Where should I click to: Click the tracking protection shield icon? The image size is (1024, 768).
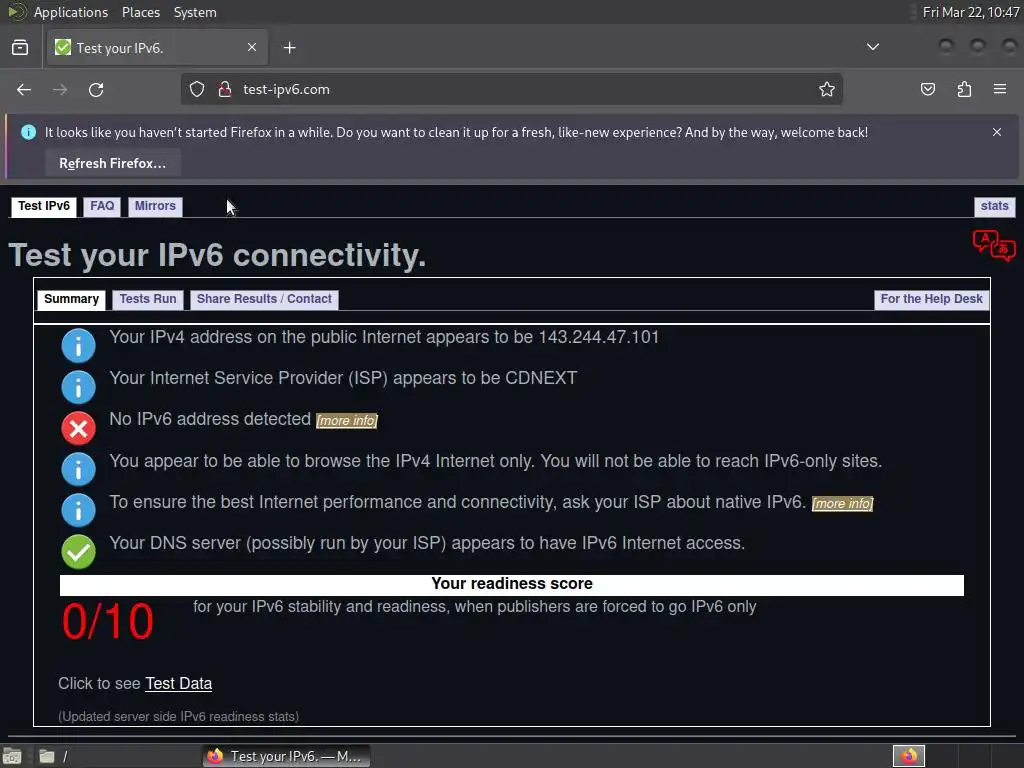pyautogui.click(x=197, y=89)
